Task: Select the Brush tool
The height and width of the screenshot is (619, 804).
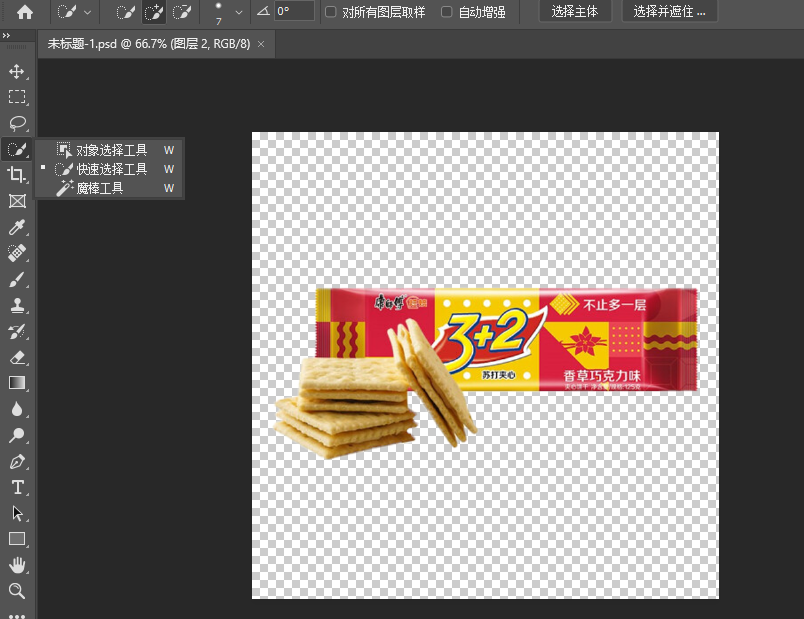Action: (x=17, y=279)
